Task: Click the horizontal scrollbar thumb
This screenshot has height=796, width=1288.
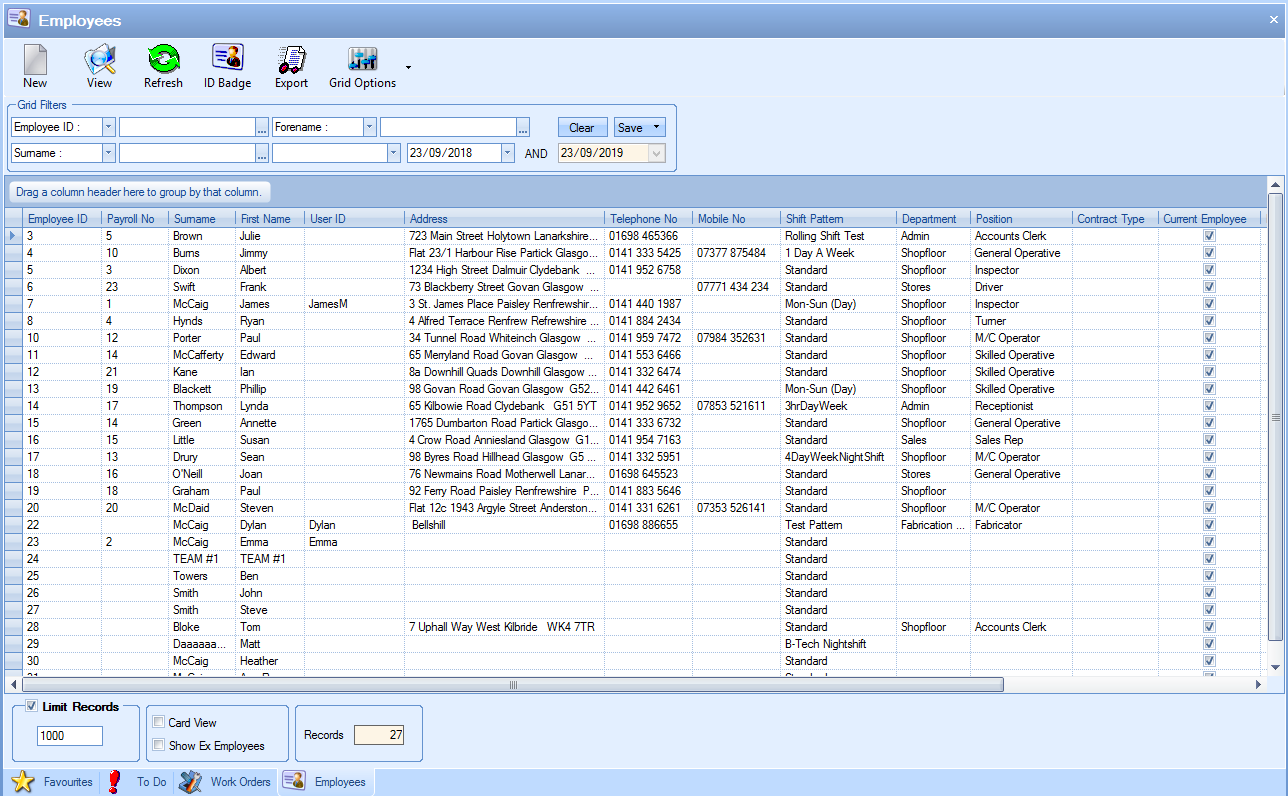Action: 512,685
